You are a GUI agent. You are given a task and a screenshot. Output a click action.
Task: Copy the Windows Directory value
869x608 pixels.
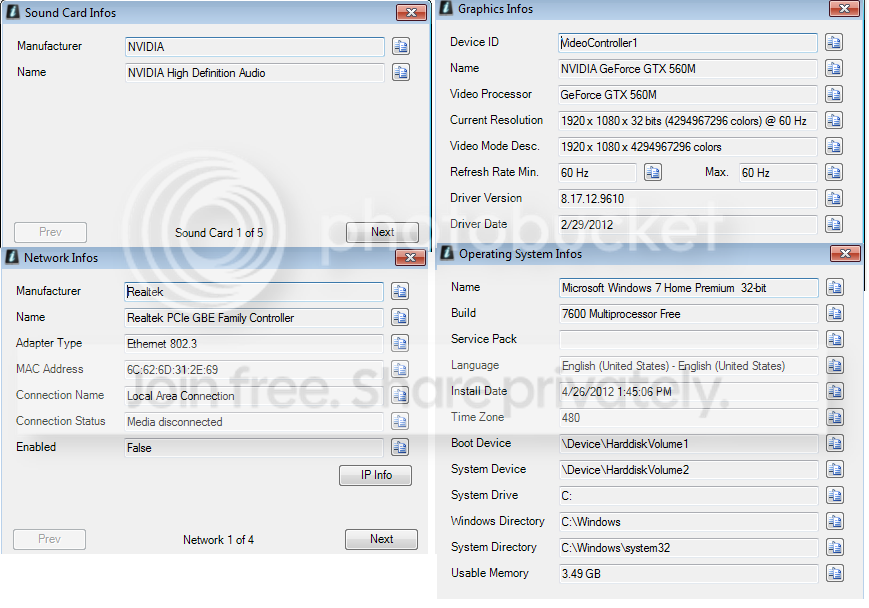point(835,522)
